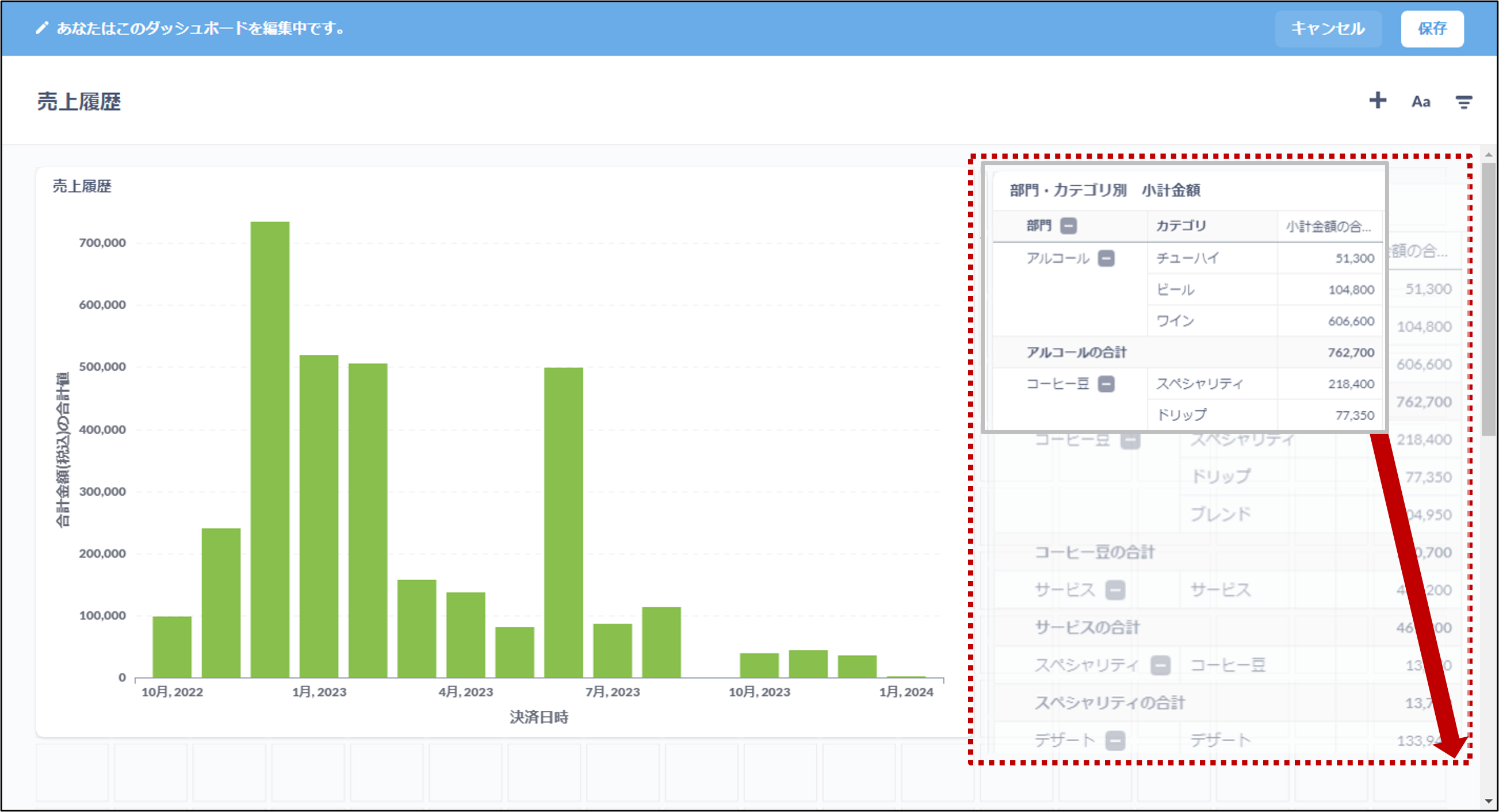Click the カテゴリ column header
This screenshot has height=812, width=1499.
tap(1181, 225)
